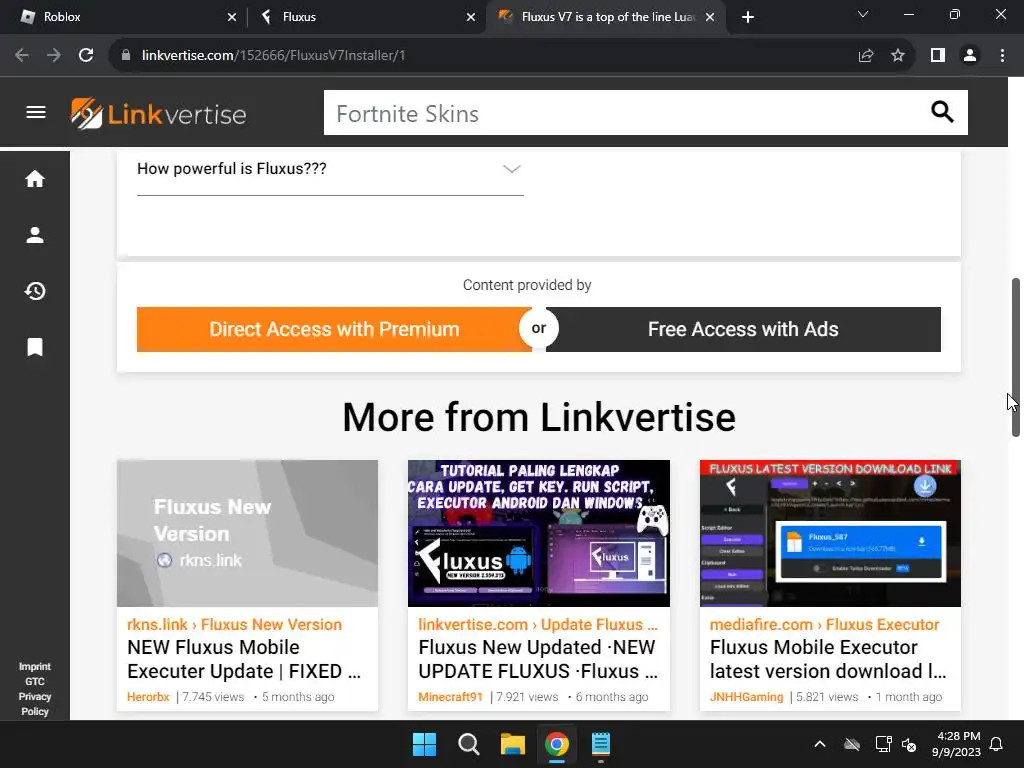1024x768 pixels.
Task: Open author Herorbx
Action: point(148,697)
